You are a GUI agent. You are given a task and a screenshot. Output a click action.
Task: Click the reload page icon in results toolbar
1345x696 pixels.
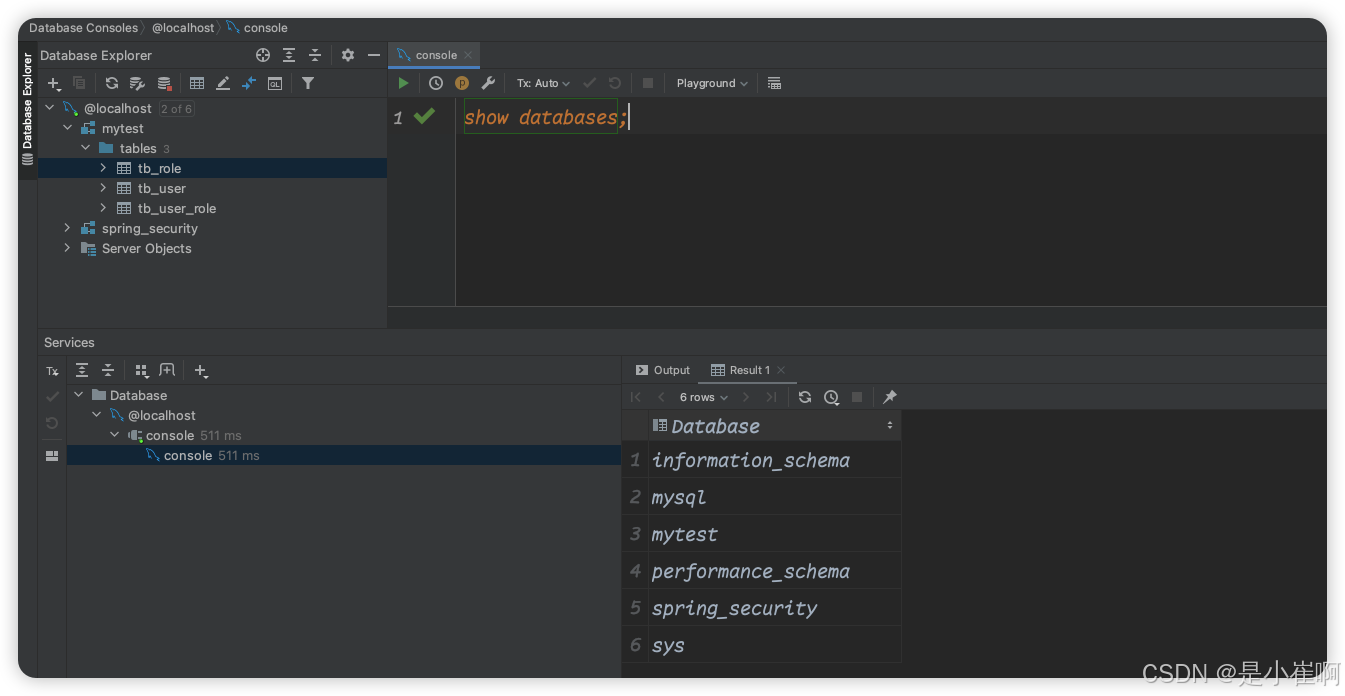point(805,397)
